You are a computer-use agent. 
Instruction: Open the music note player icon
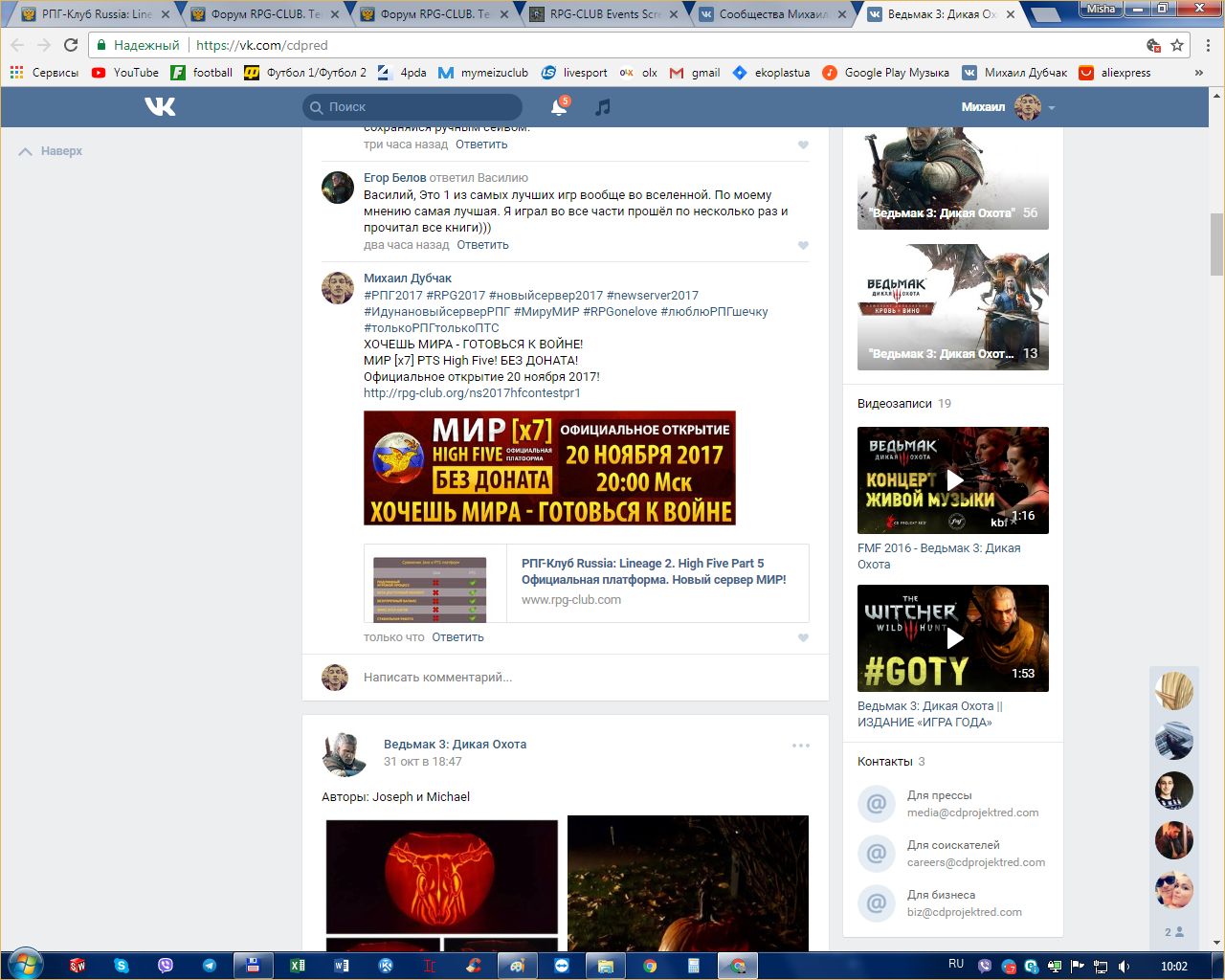[602, 107]
